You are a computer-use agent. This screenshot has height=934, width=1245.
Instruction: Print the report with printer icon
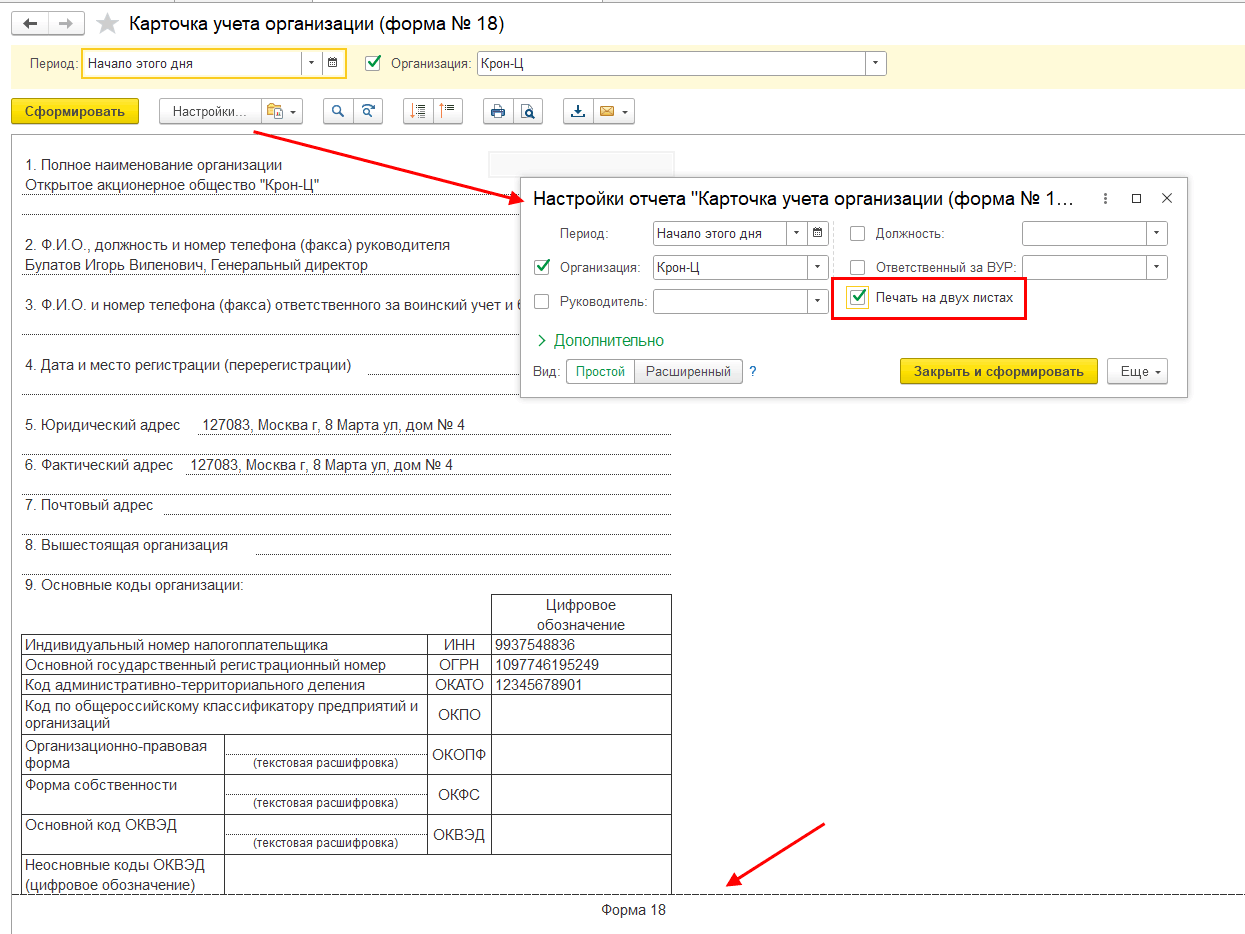pyautogui.click(x=498, y=111)
